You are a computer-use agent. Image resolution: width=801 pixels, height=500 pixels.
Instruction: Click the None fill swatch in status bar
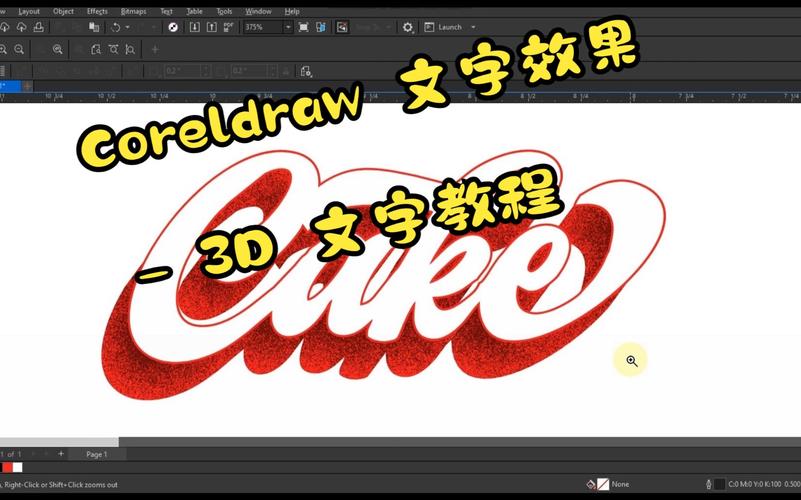(x=603, y=484)
